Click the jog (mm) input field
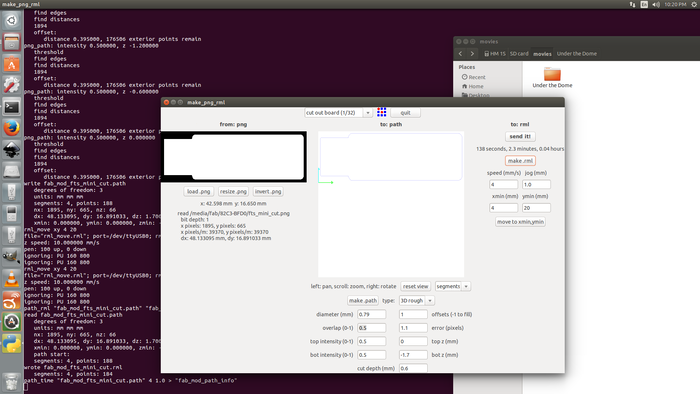The width and height of the screenshot is (700, 394). (536, 184)
